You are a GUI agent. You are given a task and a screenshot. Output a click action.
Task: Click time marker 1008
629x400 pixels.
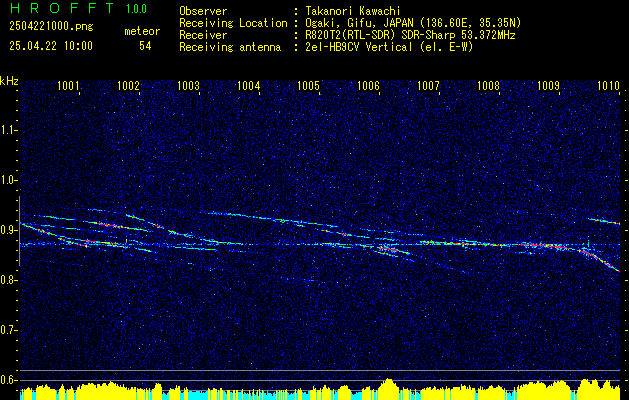pyautogui.click(x=488, y=85)
